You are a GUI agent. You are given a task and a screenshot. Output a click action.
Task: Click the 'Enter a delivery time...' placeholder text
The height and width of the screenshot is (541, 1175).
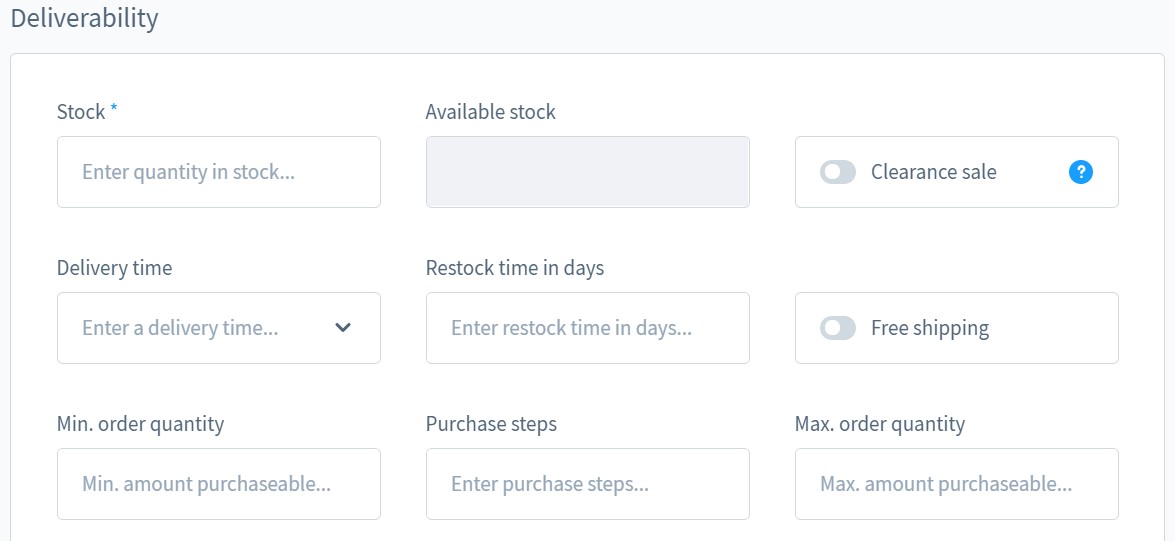point(180,328)
